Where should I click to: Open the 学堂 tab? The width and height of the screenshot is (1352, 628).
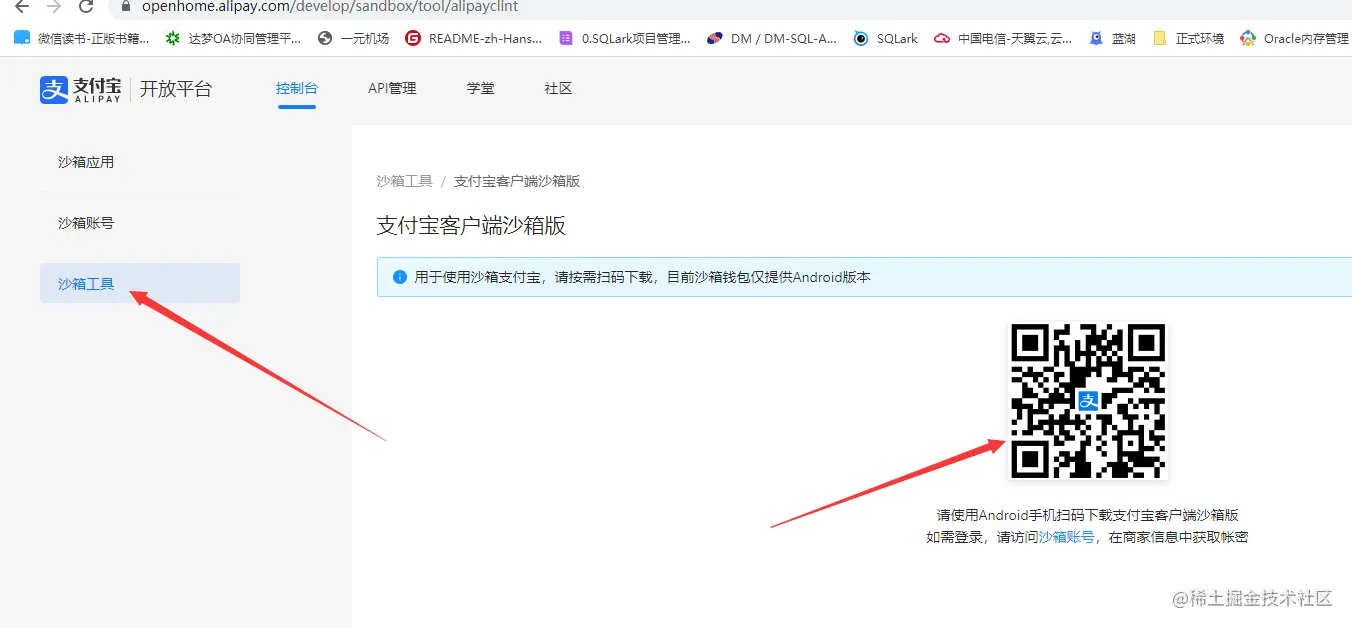(480, 88)
